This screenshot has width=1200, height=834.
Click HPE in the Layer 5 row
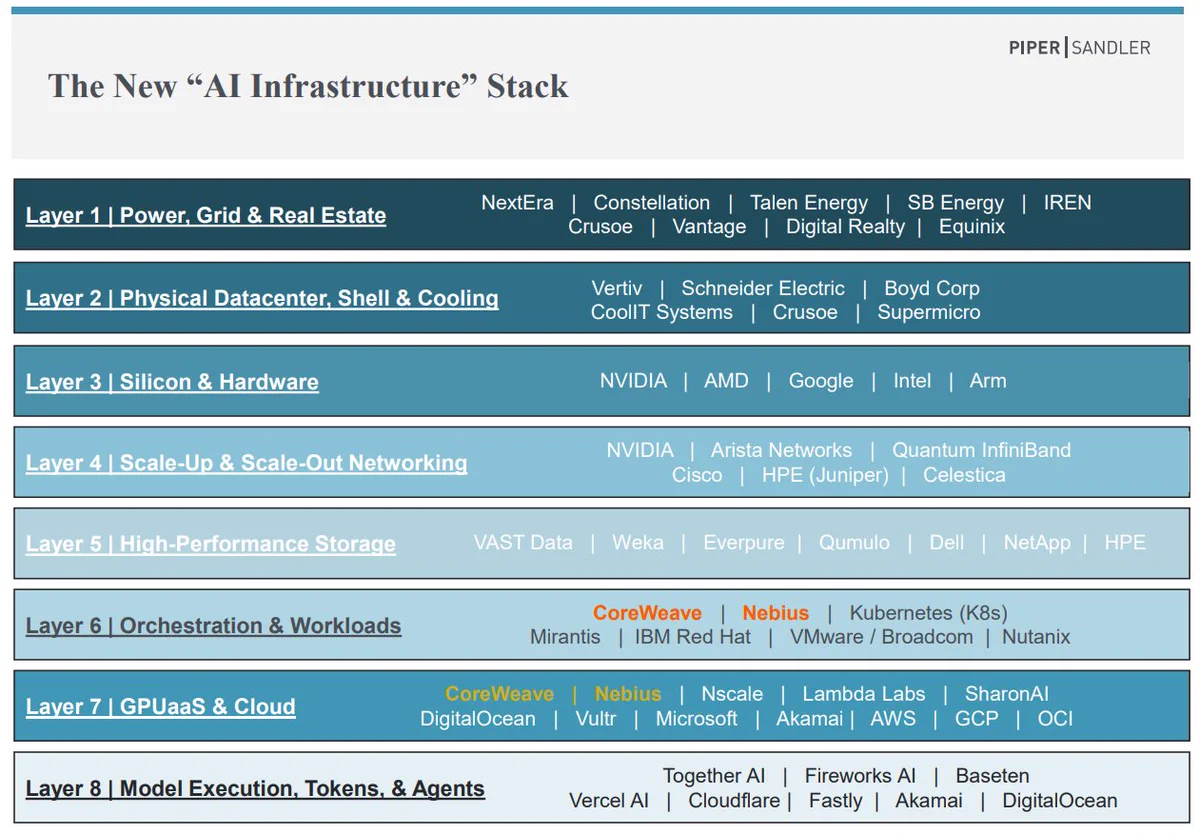tap(1125, 543)
